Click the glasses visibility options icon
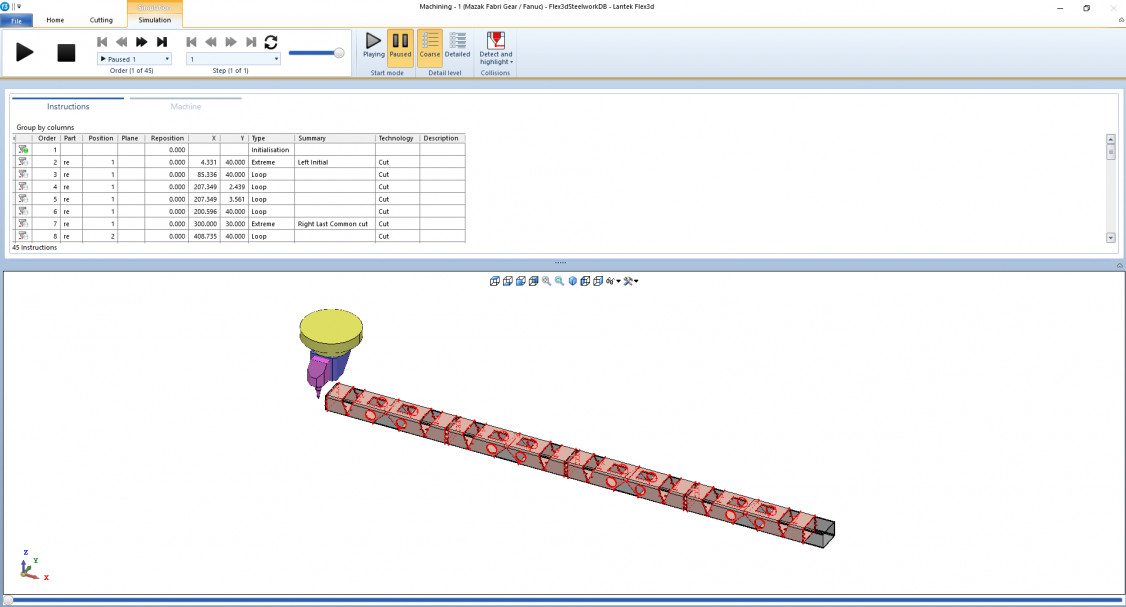Viewport: 1126px width, 607px height. tap(611, 281)
